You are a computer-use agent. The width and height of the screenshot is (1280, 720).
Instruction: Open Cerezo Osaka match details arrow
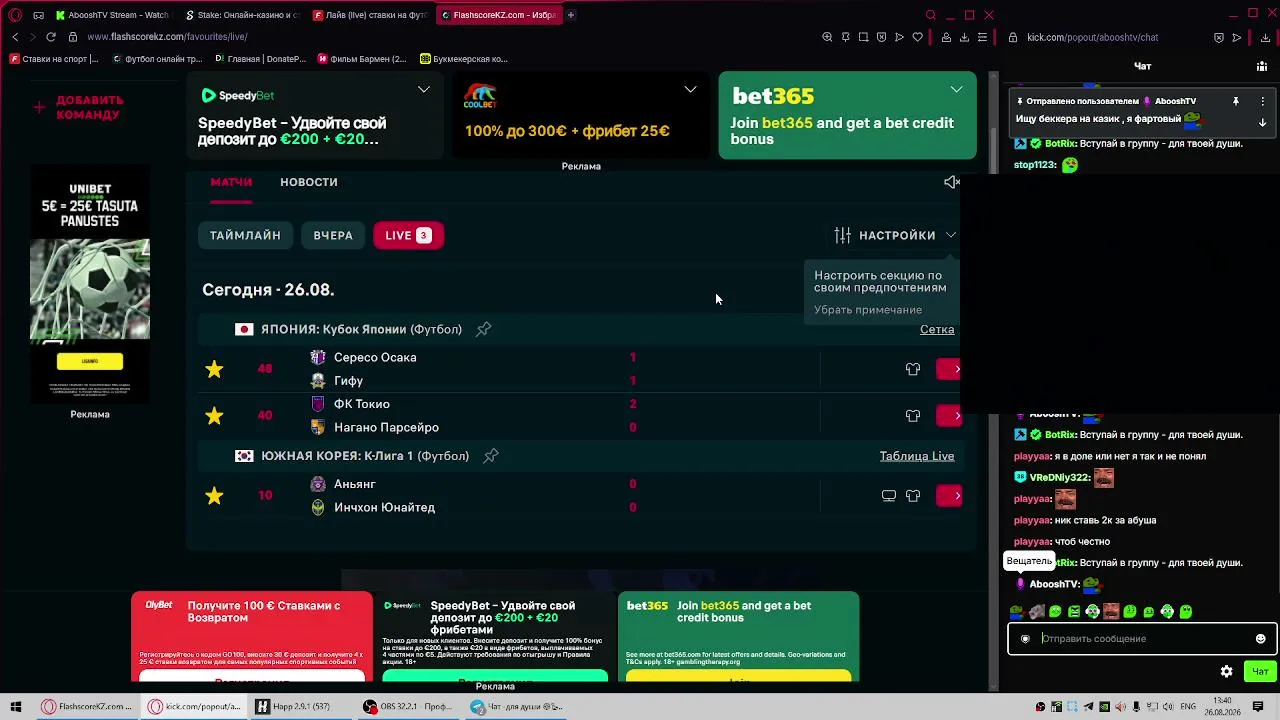[949, 369]
